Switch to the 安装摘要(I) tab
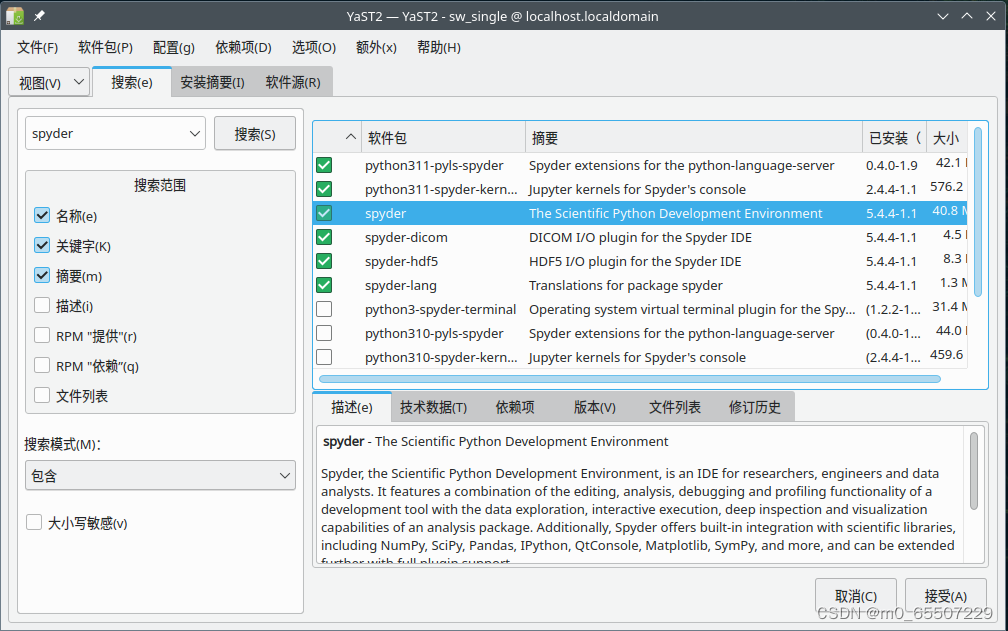Screen dimensions: 1008x631 (x=212, y=82)
